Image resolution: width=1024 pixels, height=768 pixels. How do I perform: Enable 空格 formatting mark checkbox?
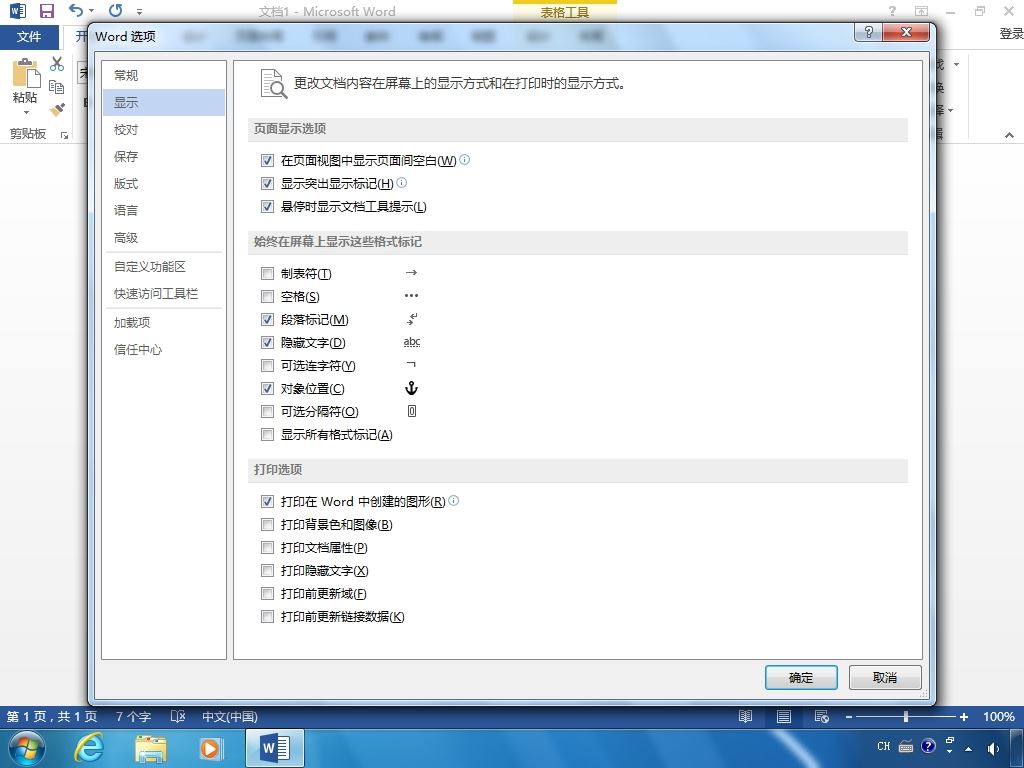[x=267, y=296]
